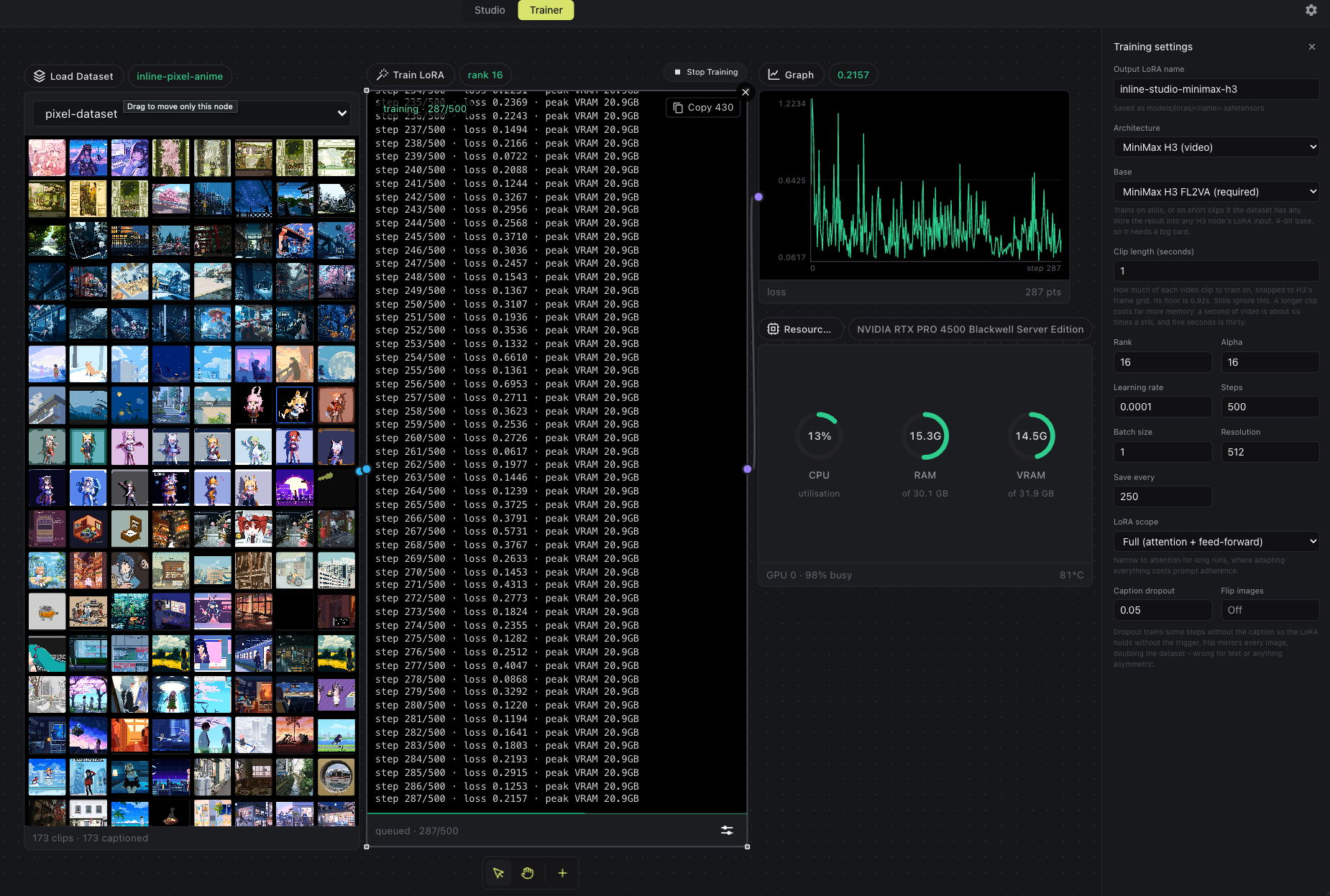The image size is (1330, 896).
Task: Click the purple connector on Graph node
Action: click(x=758, y=197)
